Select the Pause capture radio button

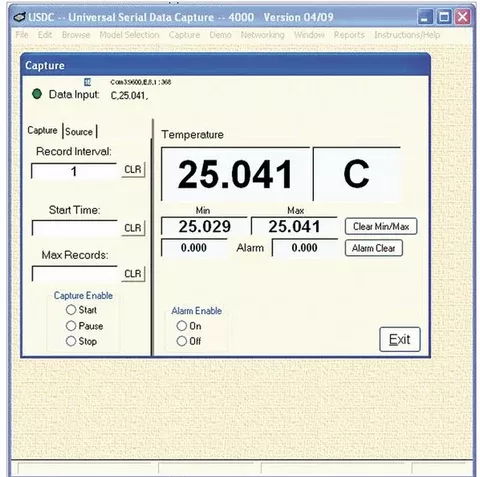click(x=71, y=326)
